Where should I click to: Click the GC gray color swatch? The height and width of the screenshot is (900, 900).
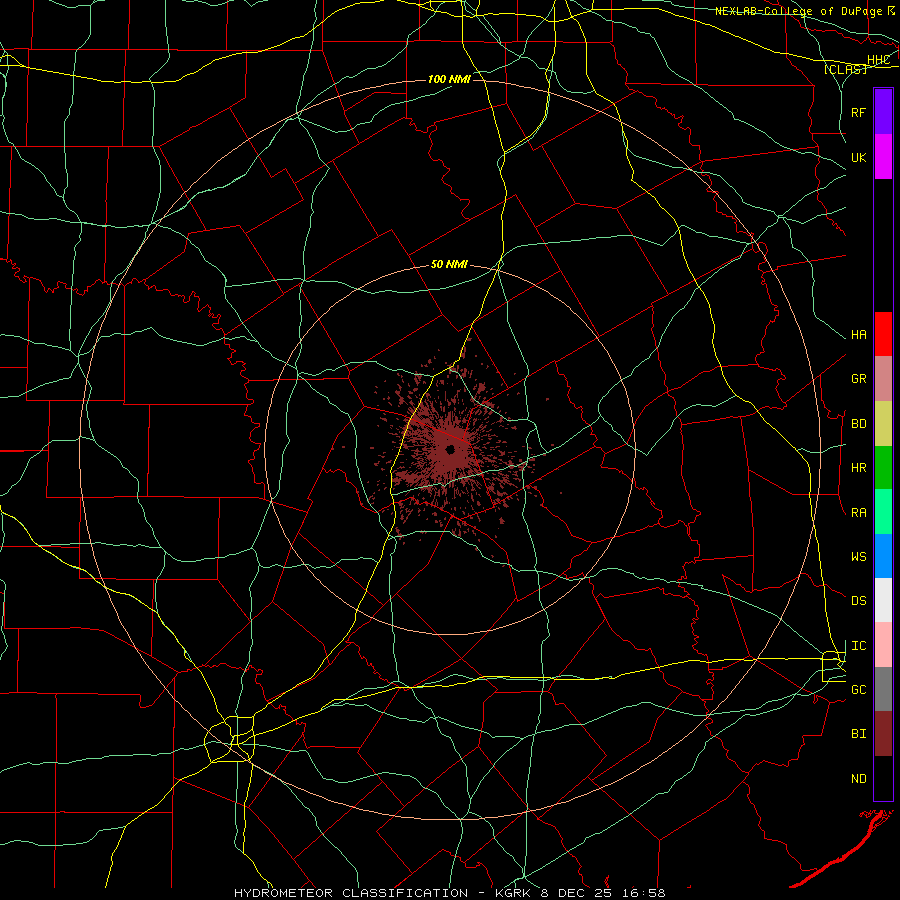[x=883, y=689]
